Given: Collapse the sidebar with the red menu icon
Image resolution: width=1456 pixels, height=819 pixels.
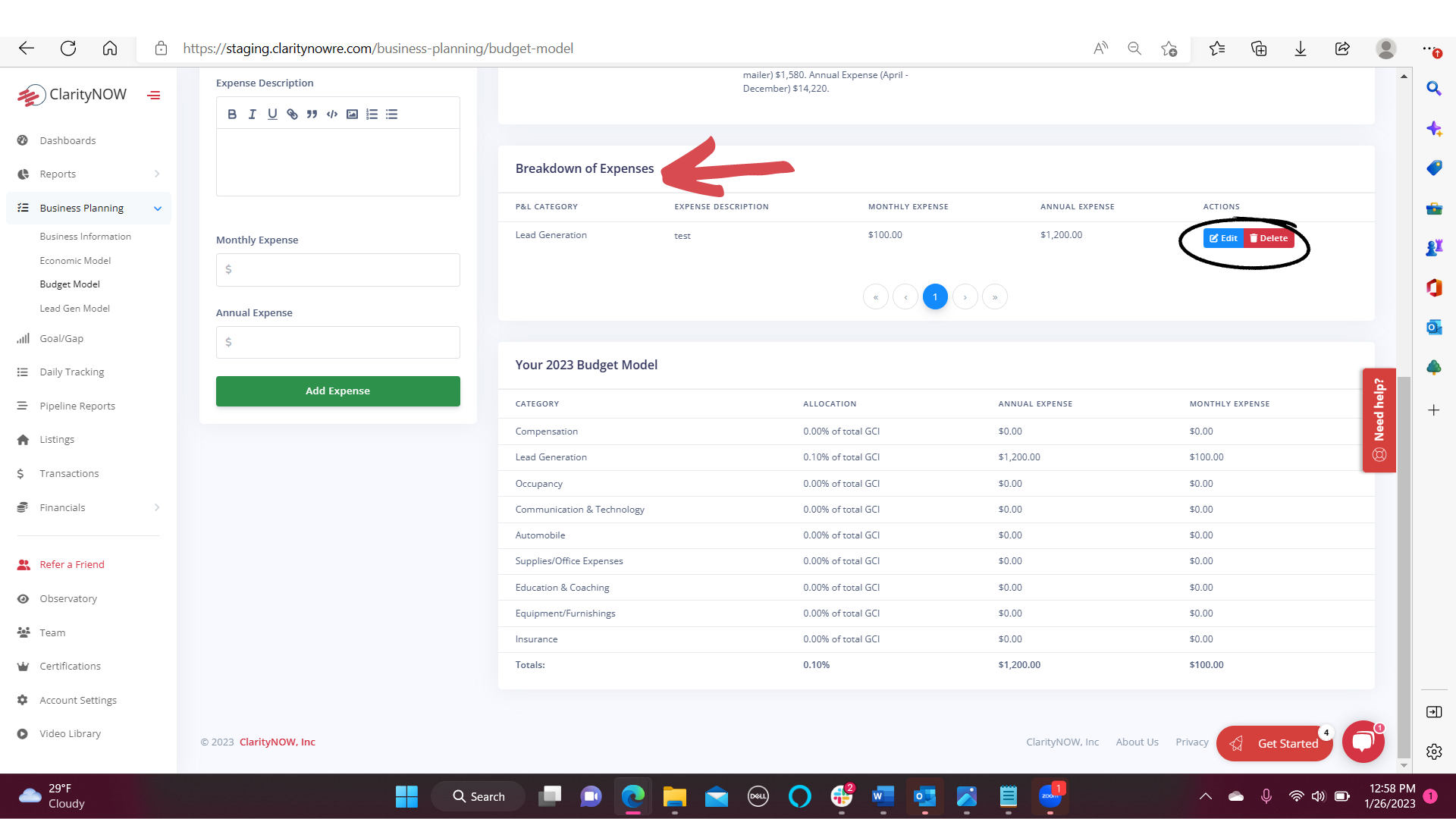Looking at the screenshot, I should (154, 96).
